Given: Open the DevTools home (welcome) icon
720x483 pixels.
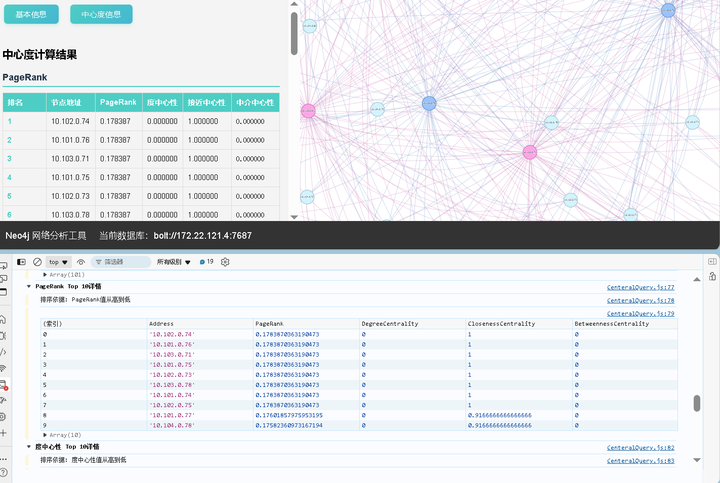Looking at the screenshot, I should tap(3, 319).
